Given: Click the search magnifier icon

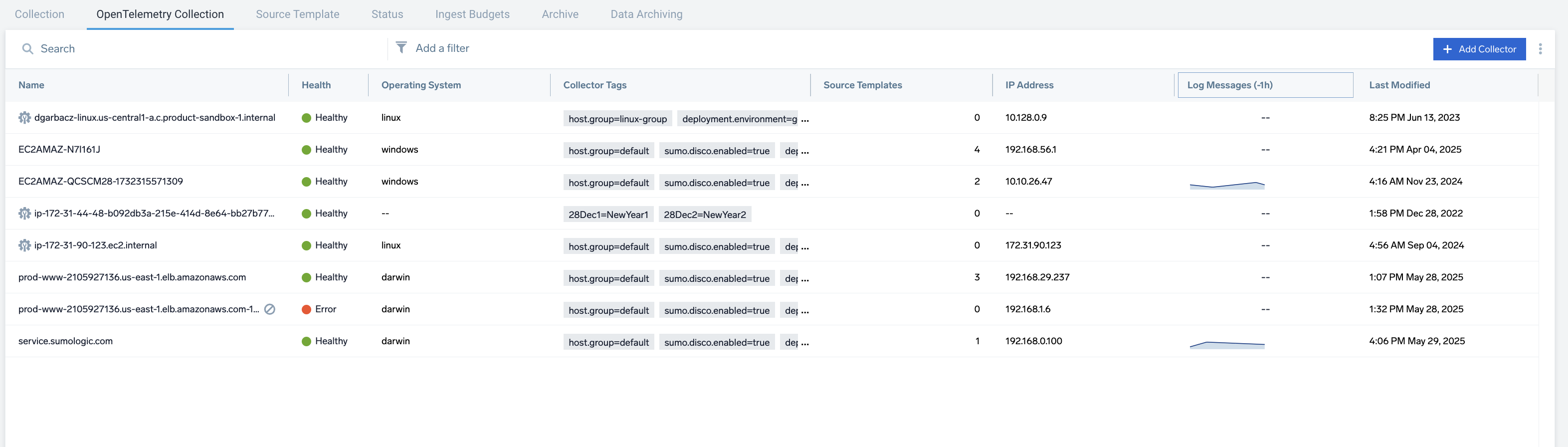Looking at the screenshot, I should 27,49.
